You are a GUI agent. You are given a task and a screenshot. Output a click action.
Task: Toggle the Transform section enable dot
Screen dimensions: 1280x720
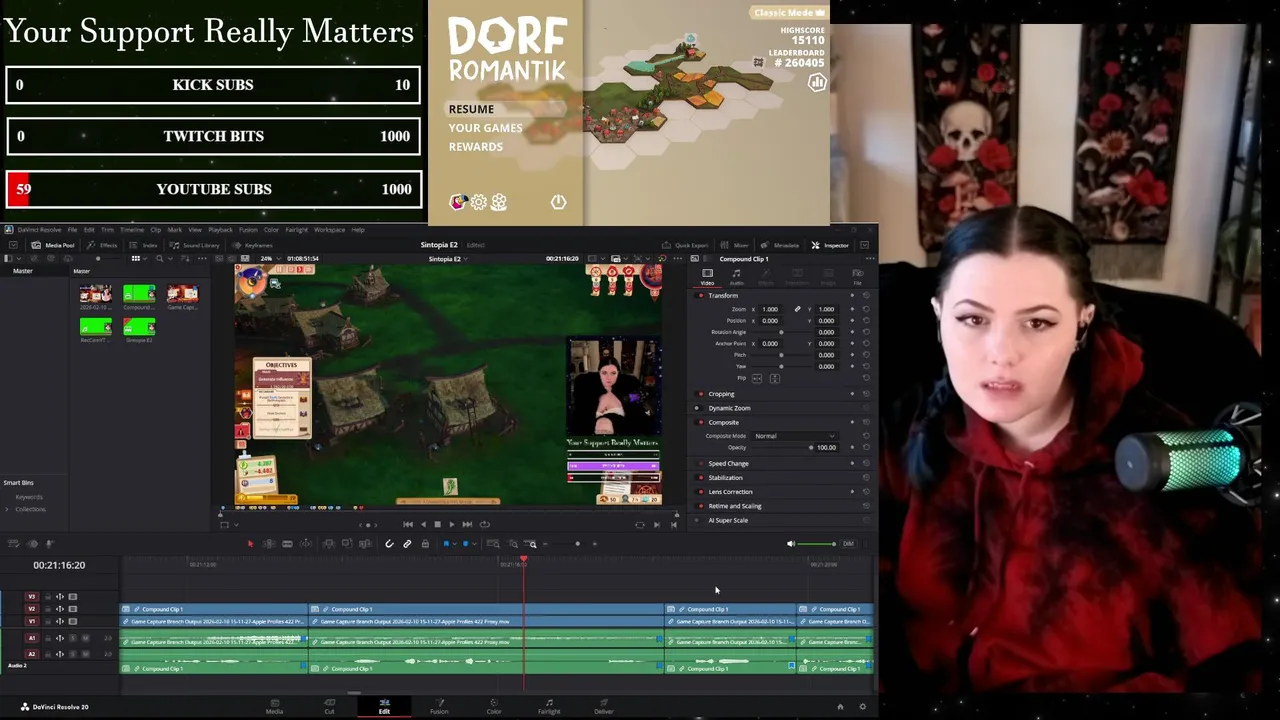[x=700, y=296]
